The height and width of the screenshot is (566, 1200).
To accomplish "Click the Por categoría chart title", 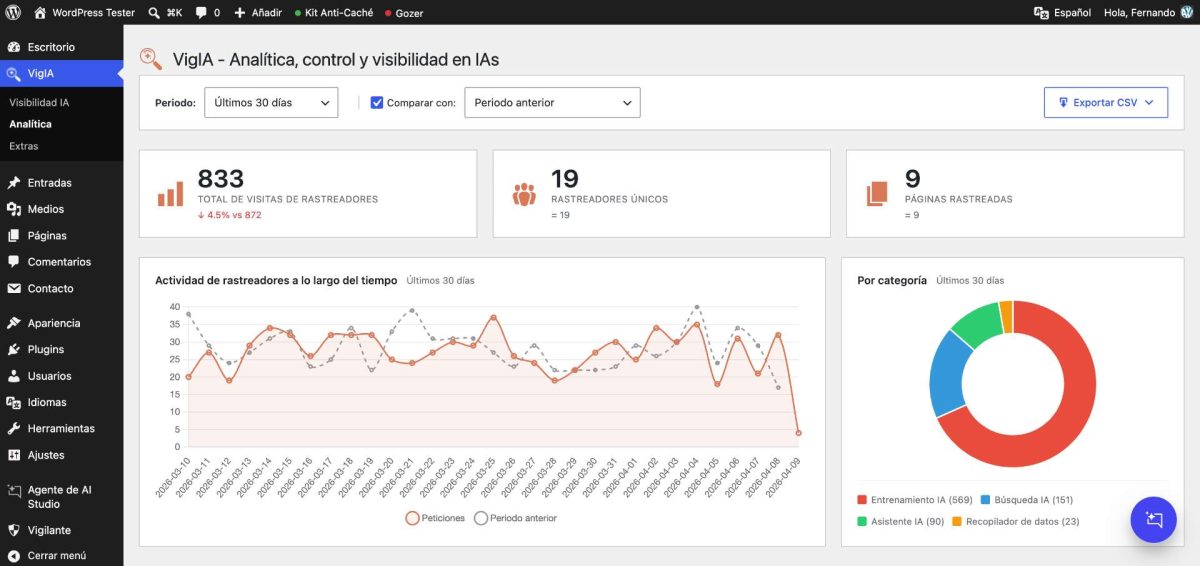I will (892, 281).
